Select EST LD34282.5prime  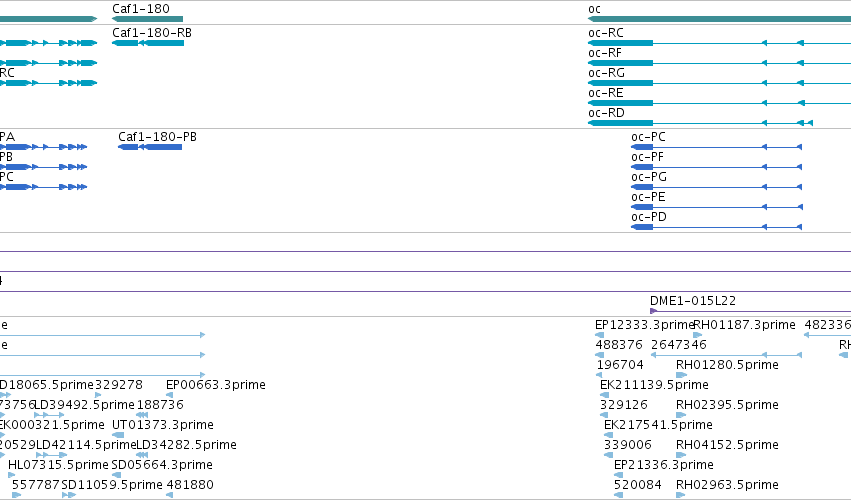(x=186, y=445)
